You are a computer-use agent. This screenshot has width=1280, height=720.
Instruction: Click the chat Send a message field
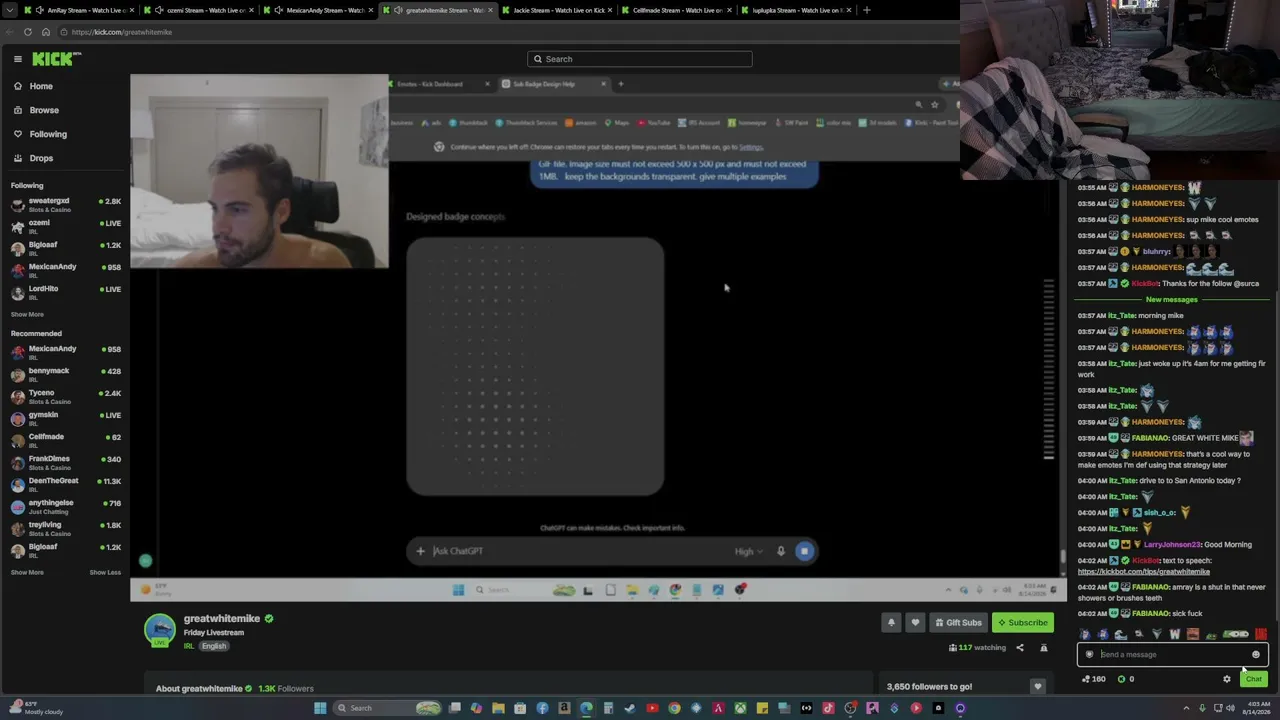[1172, 655]
